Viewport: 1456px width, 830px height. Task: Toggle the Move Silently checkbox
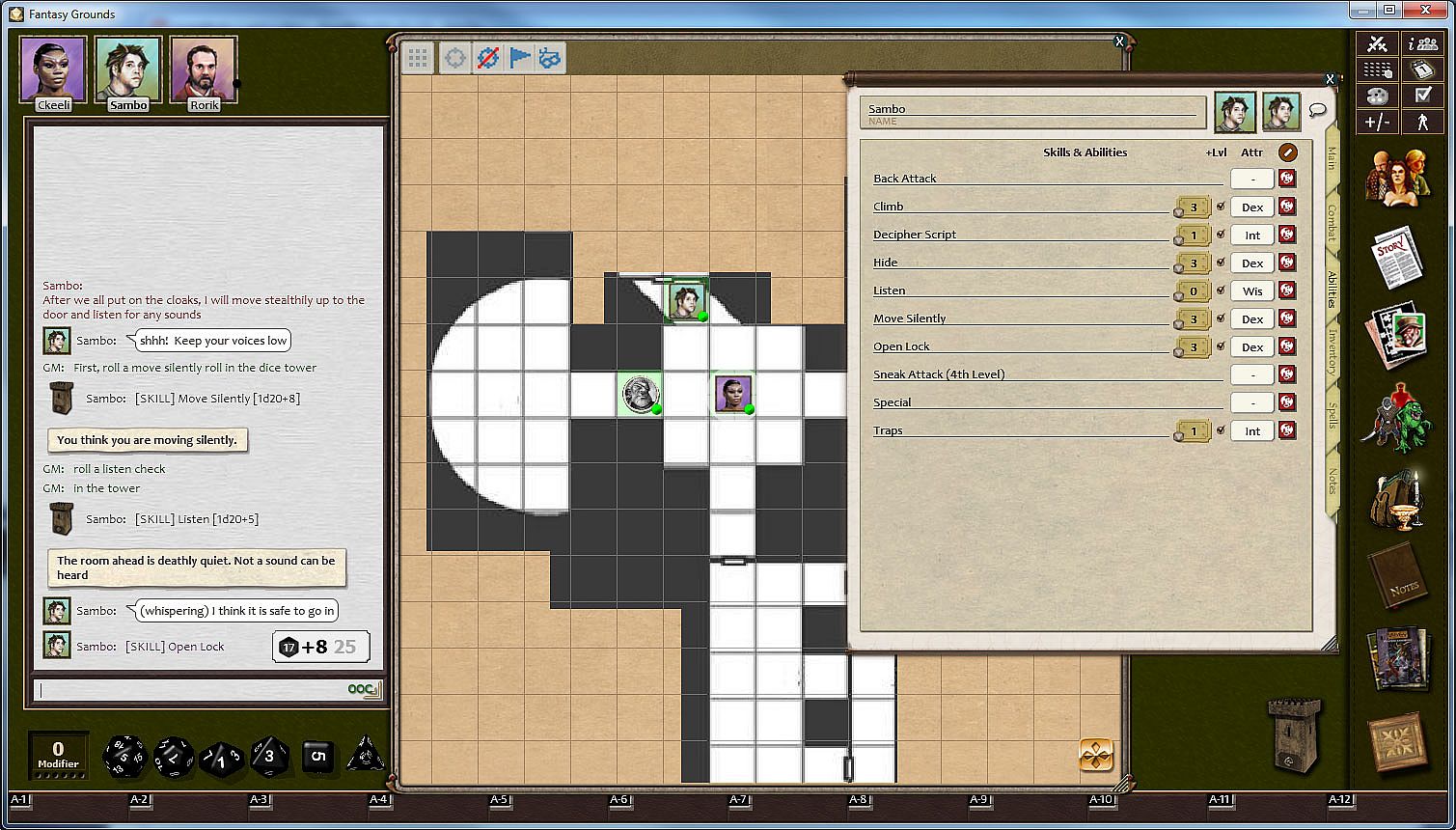pos(1221,318)
